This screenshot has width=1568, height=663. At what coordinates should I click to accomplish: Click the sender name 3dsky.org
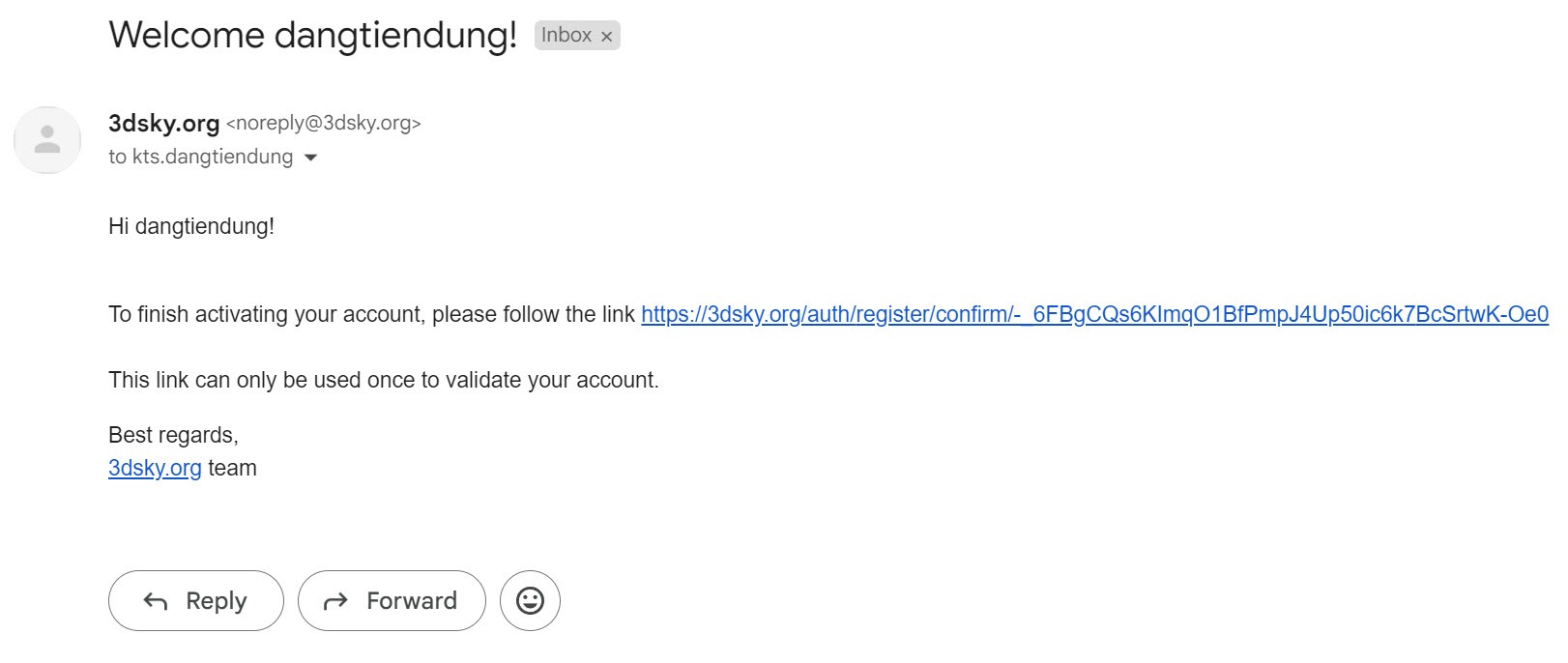click(x=163, y=124)
